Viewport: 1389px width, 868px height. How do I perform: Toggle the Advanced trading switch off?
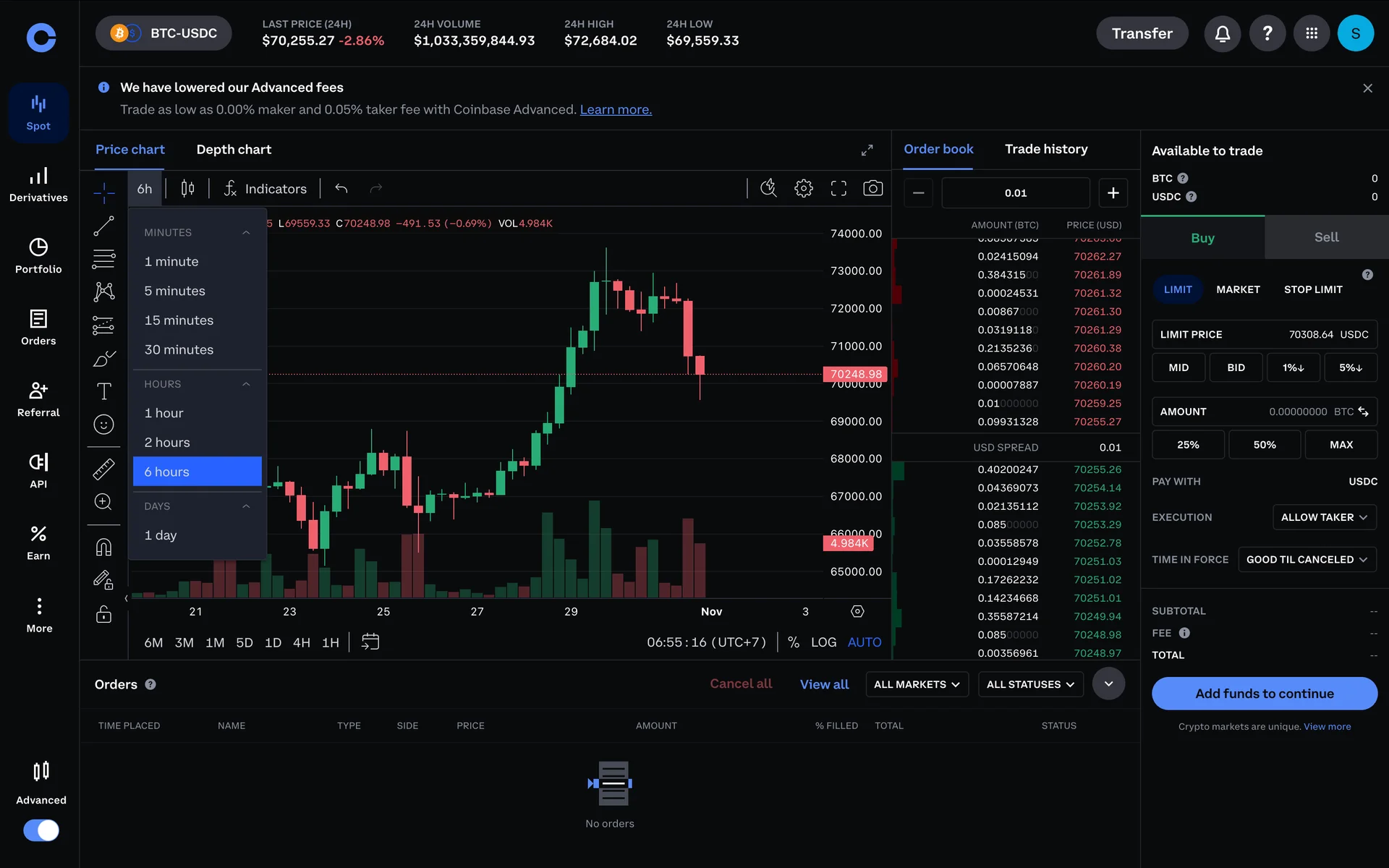(41, 830)
